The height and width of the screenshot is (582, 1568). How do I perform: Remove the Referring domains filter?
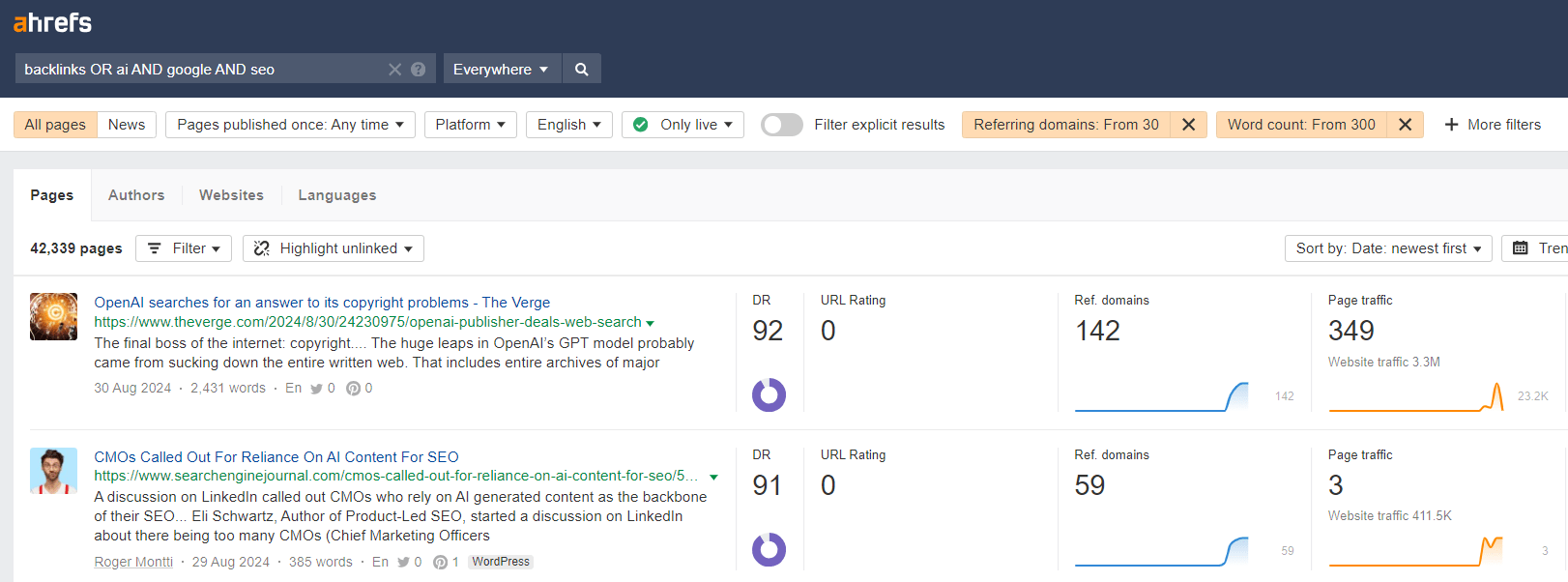(1189, 125)
